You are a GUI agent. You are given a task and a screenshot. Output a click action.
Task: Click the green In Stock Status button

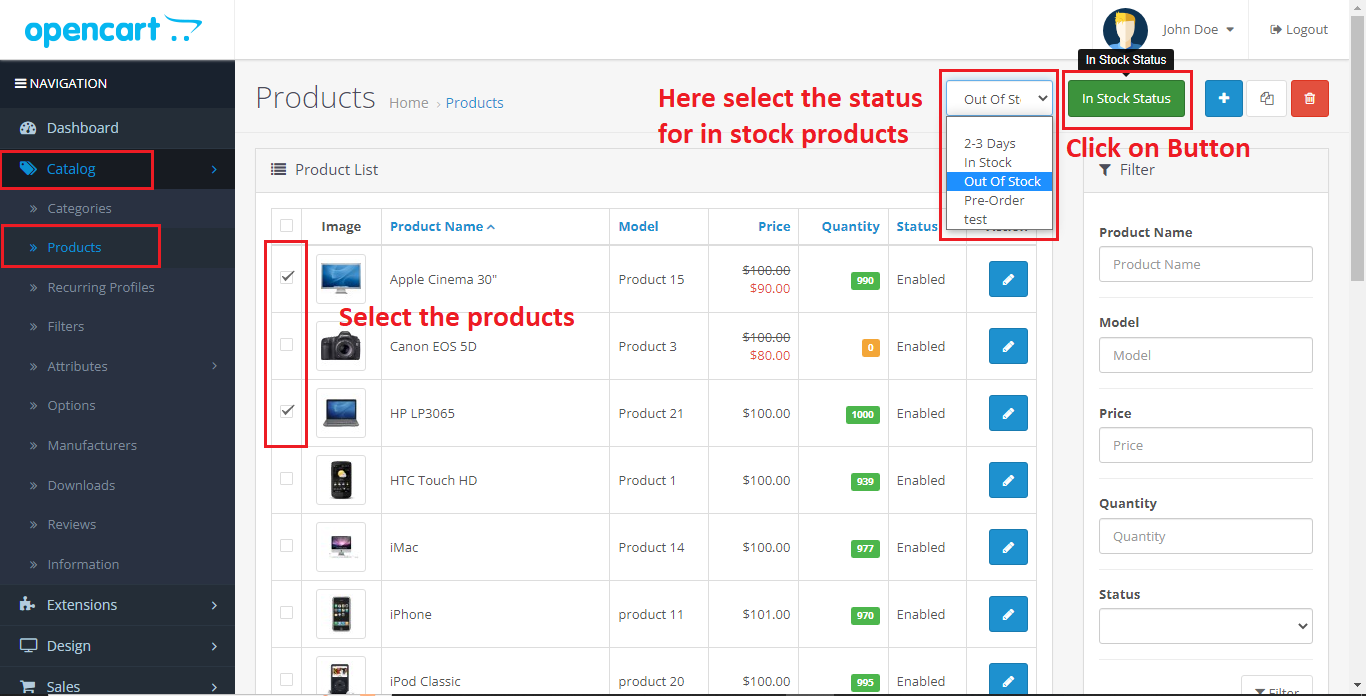point(1126,98)
